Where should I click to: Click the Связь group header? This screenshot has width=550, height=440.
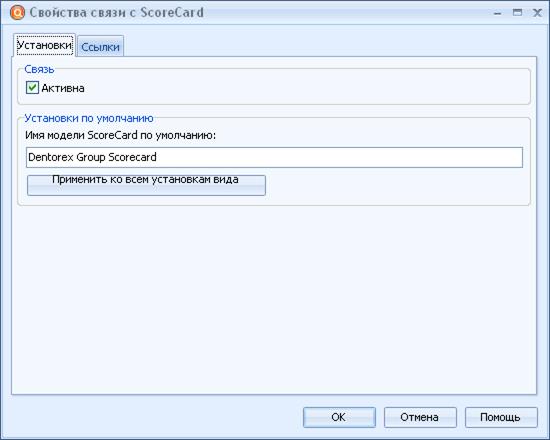pos(39,69)
